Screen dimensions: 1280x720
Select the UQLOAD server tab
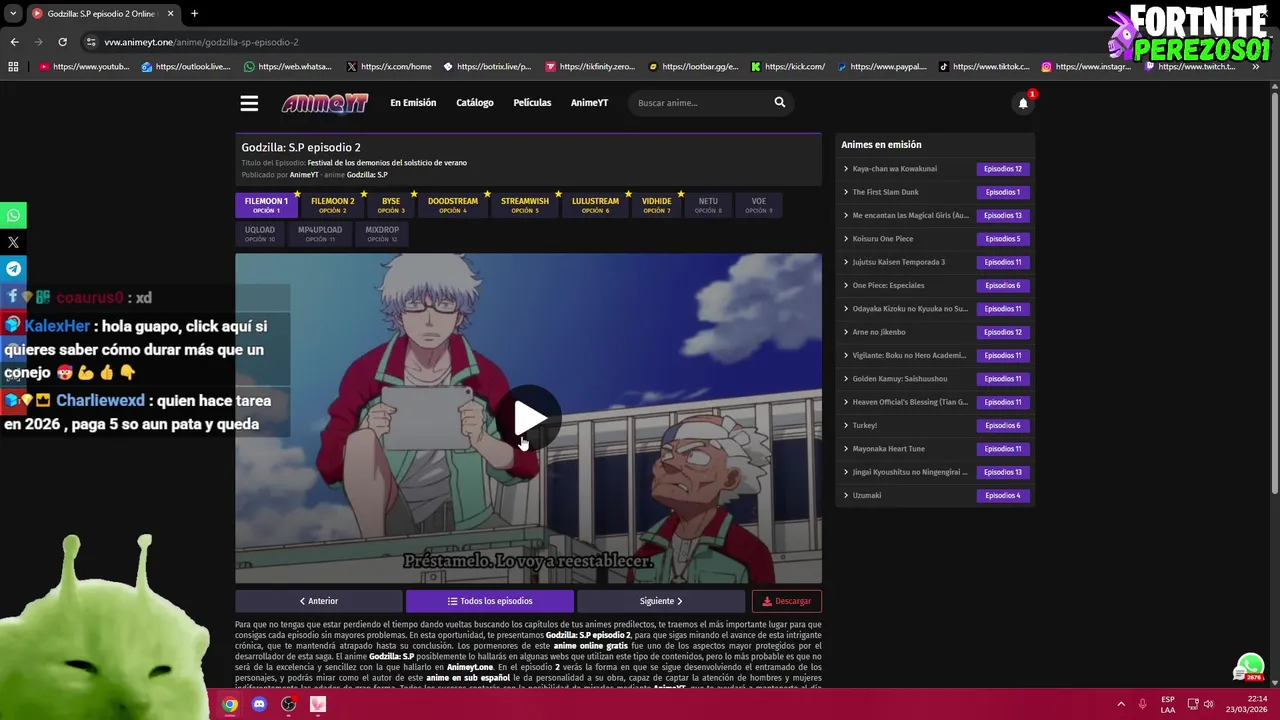point(260,233)
